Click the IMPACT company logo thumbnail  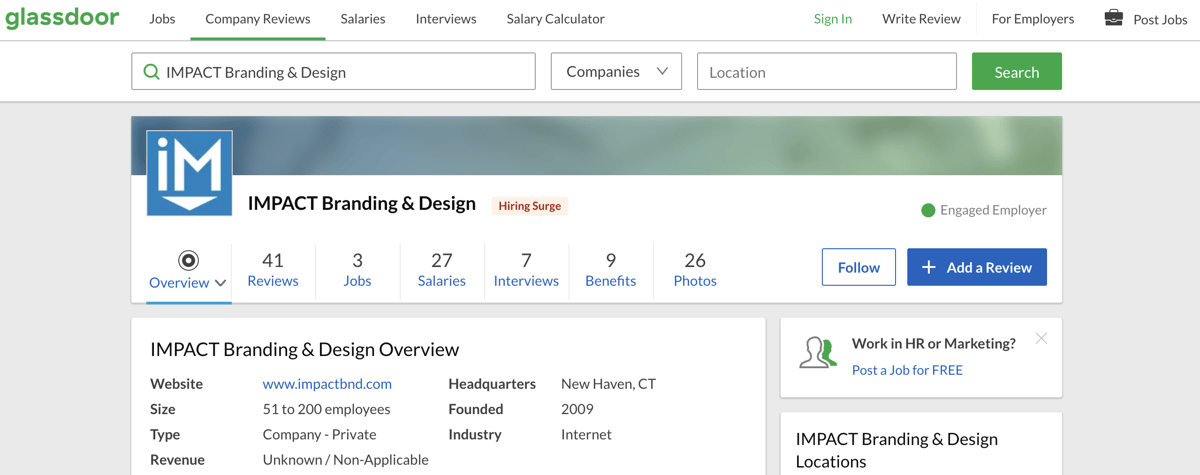tap(190, 173)
